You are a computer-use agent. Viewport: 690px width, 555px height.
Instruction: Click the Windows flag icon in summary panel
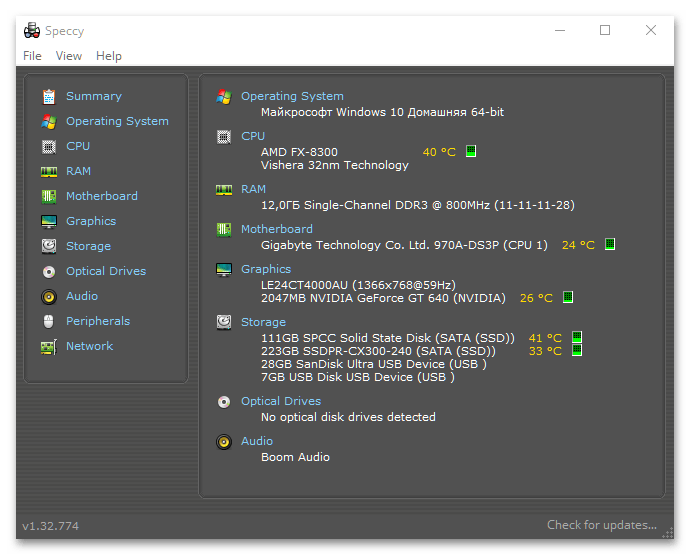(224, 96)
